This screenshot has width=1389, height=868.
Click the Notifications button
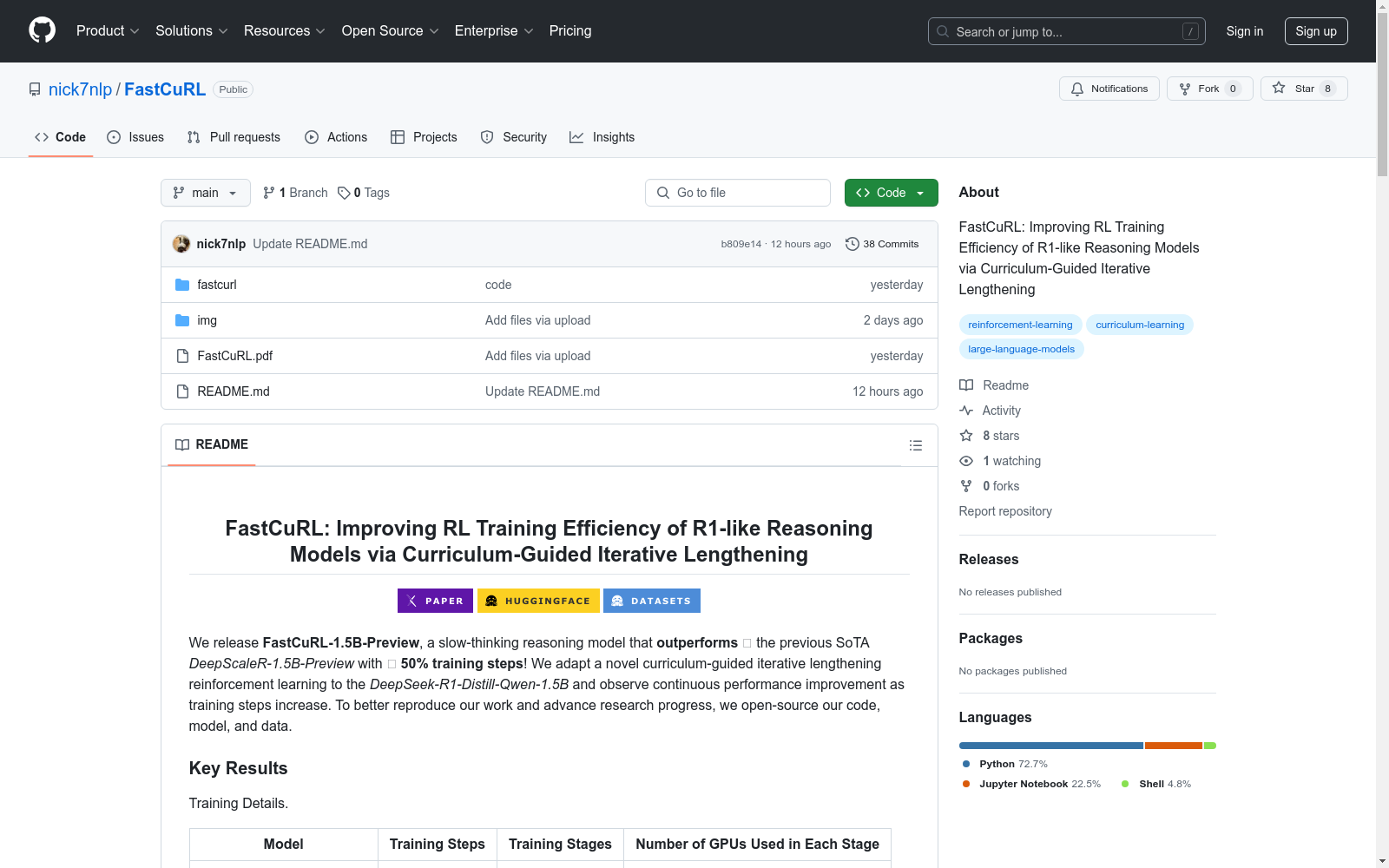click(x=1109, y=89)
